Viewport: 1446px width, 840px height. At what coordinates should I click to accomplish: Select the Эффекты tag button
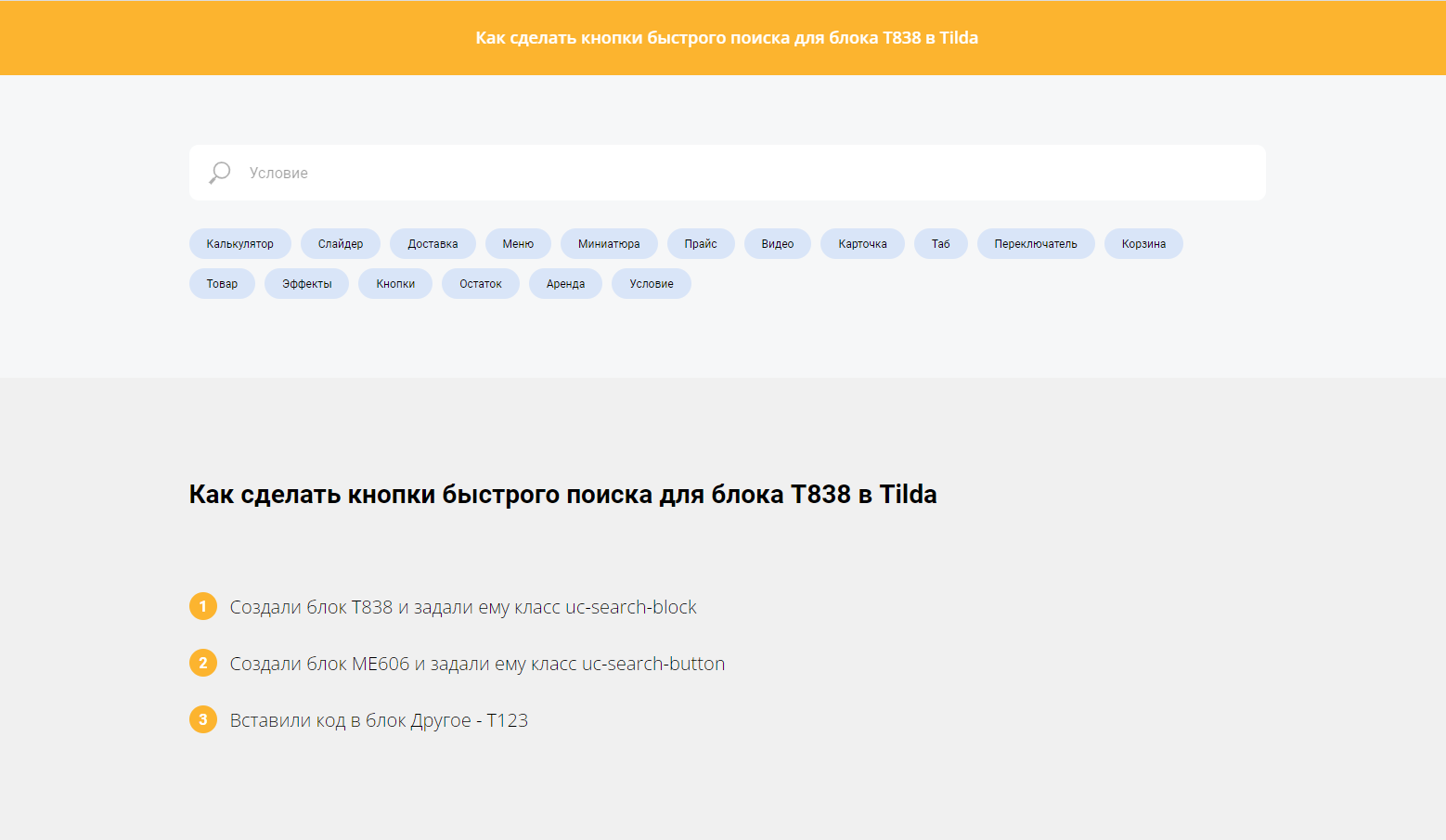(x=307, y=284)
